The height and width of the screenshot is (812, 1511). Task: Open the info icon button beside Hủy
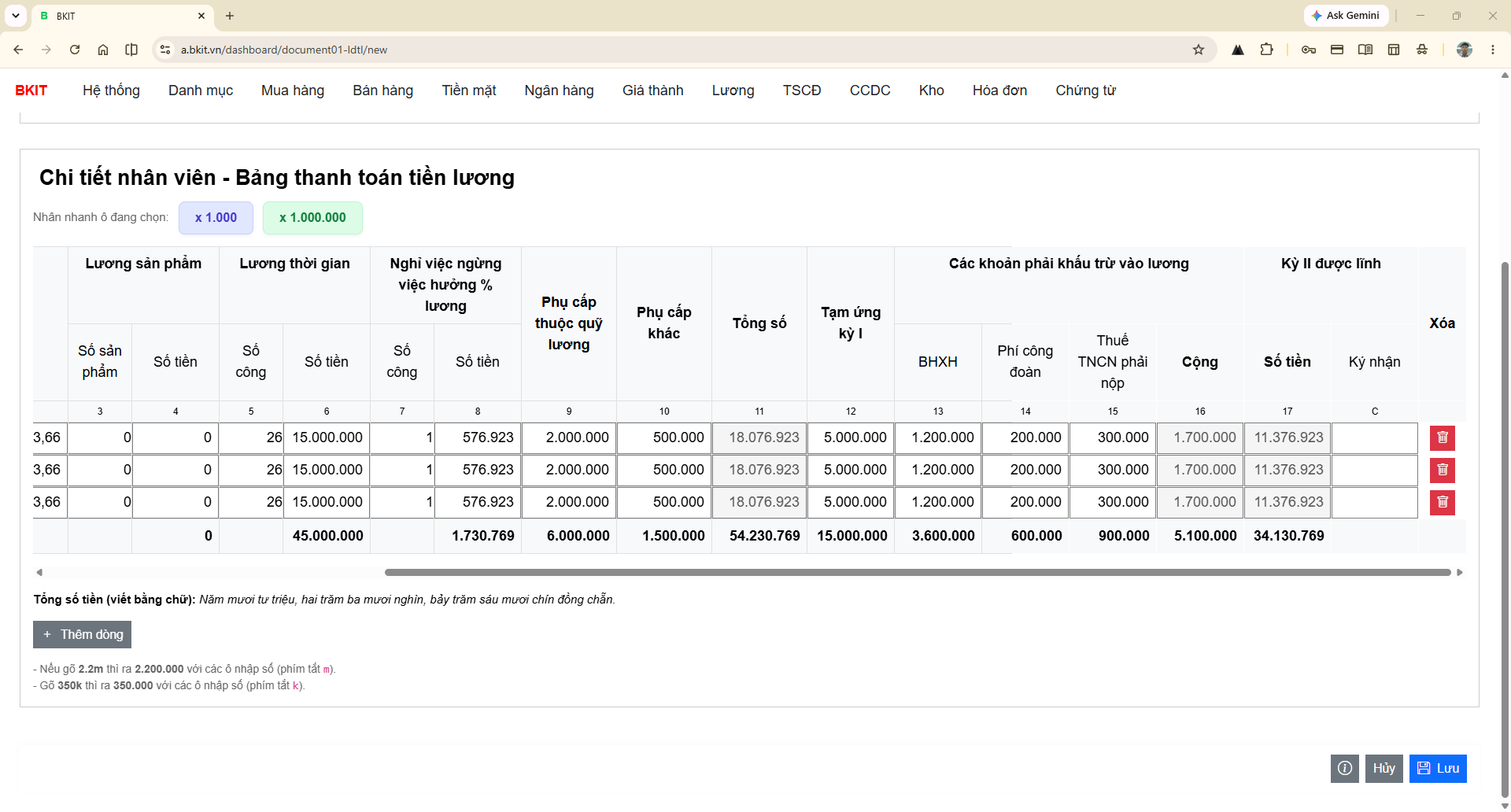point(1345,769)
